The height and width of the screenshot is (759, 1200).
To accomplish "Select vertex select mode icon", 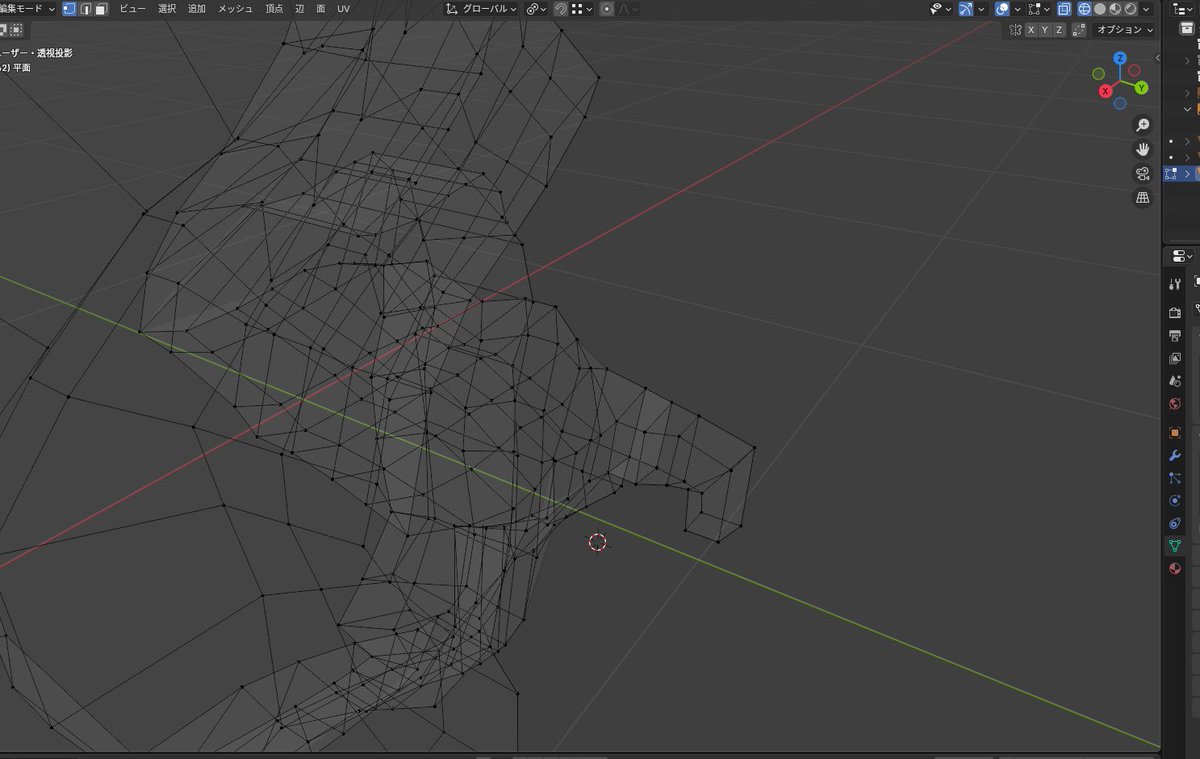I will point(69,9).
